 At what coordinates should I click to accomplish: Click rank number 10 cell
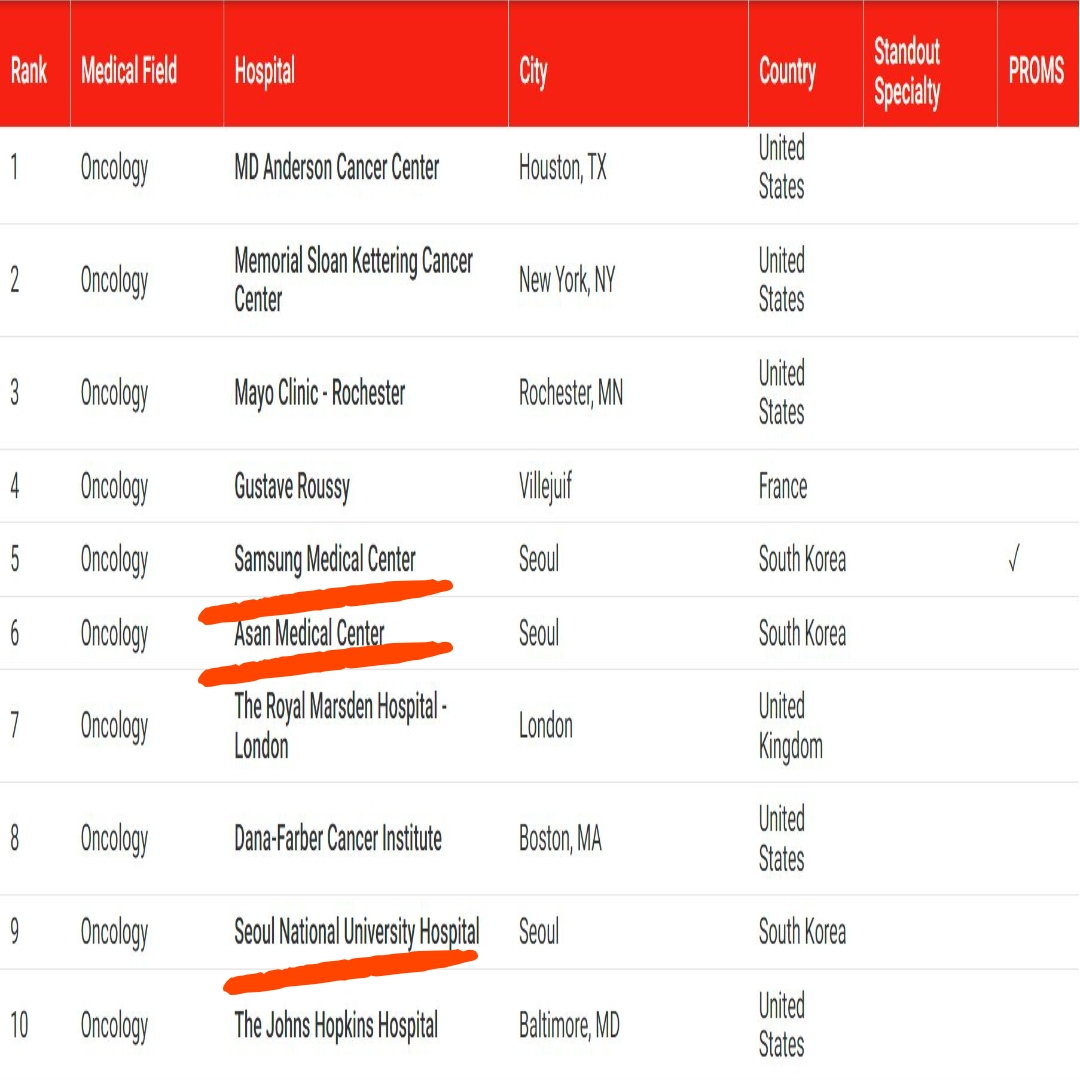19,1026
